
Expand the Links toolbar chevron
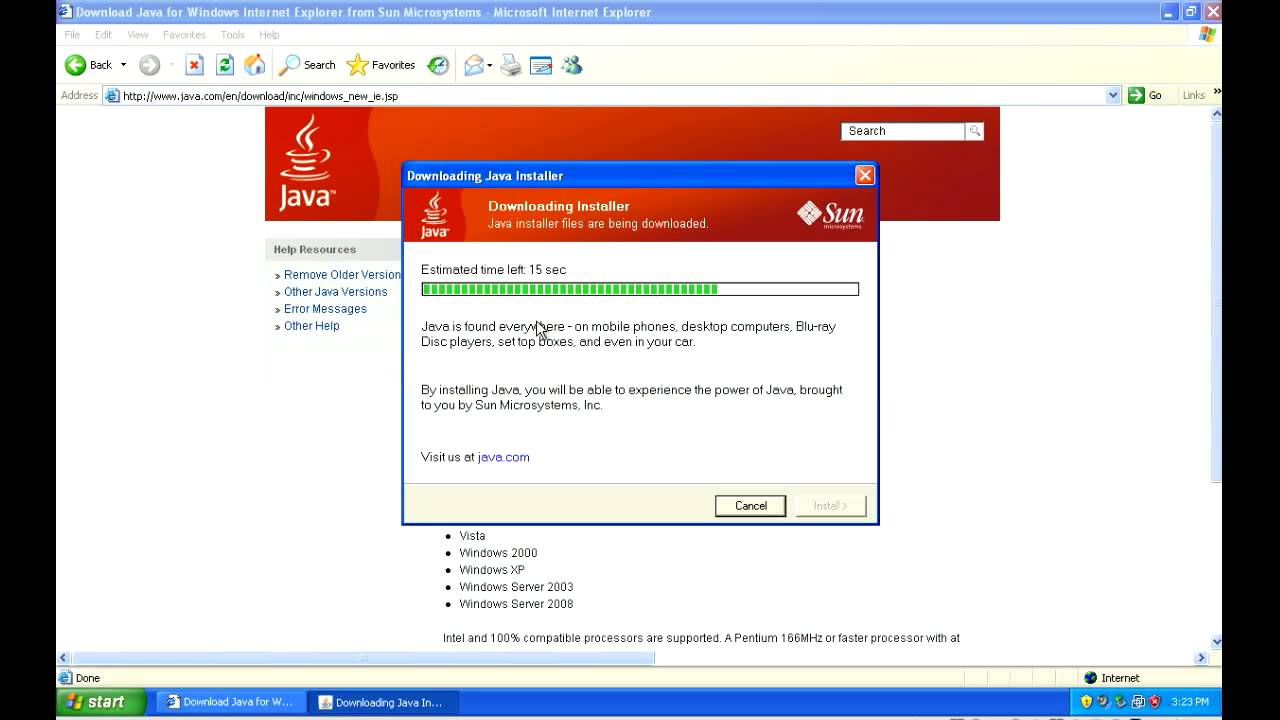(1217, 92)
